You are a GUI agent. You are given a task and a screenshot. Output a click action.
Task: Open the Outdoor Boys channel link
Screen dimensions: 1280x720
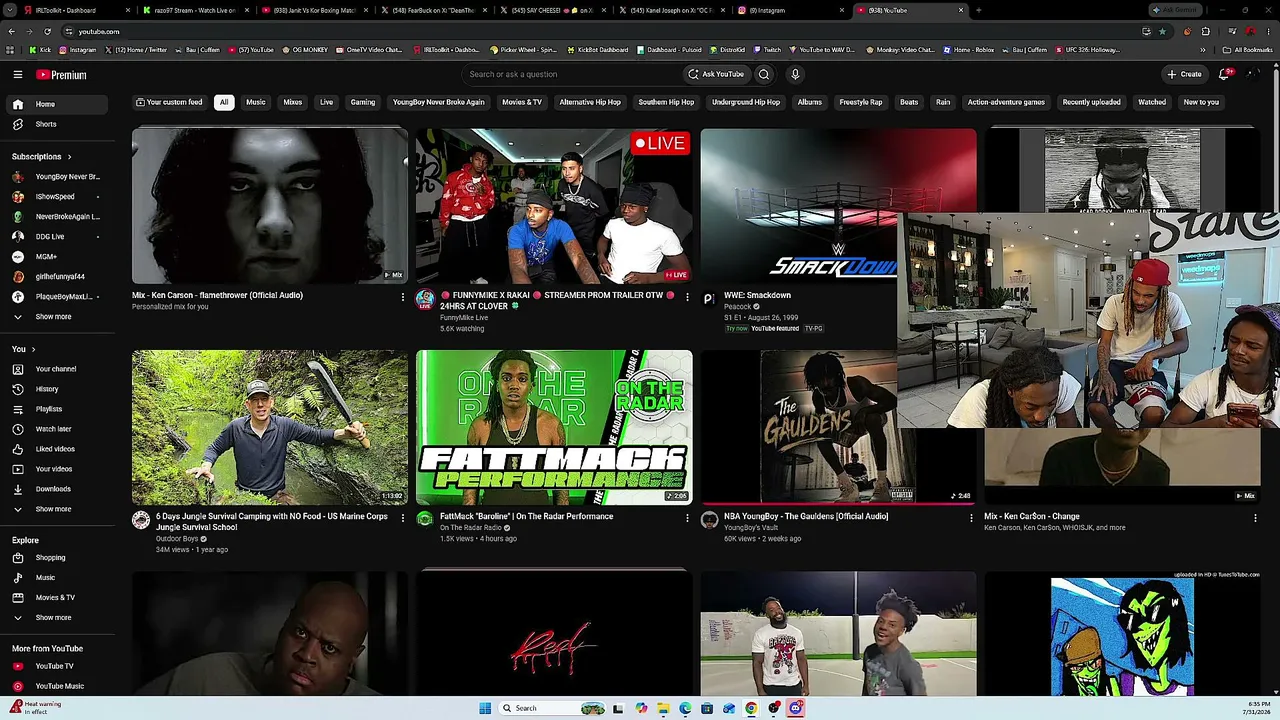point(177,539)
